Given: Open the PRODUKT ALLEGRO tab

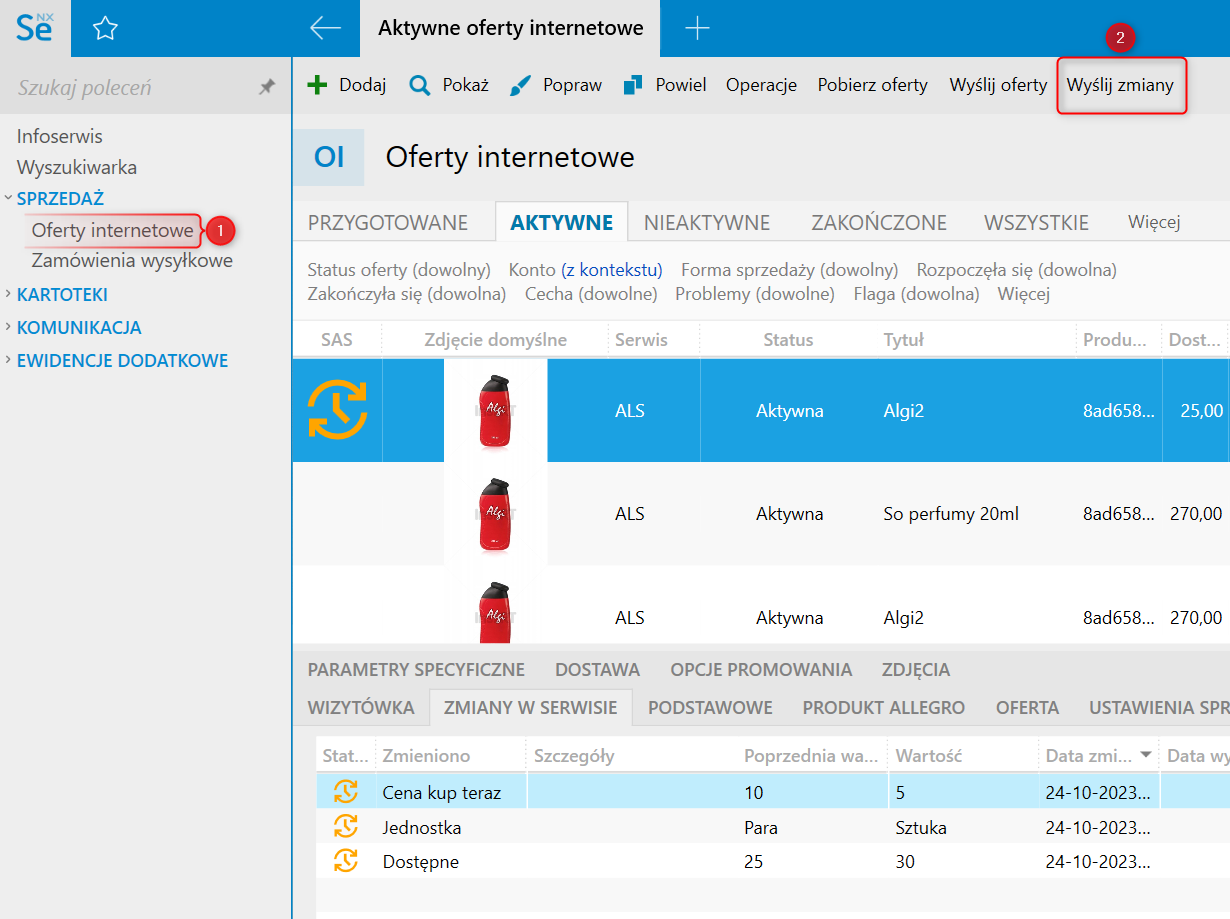Looking at the screenshot, I should [x=883, y=707].
